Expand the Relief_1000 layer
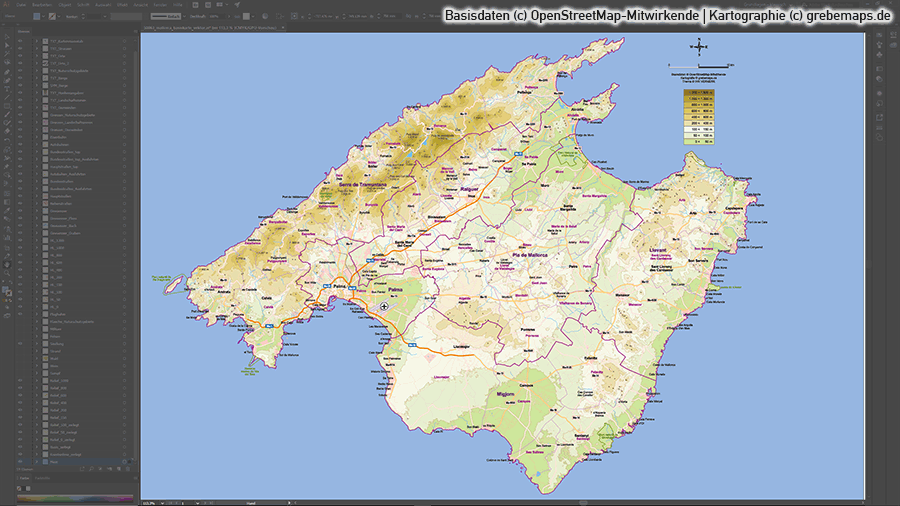The height and width of the screenshot is (506, 900). point(36,381)
